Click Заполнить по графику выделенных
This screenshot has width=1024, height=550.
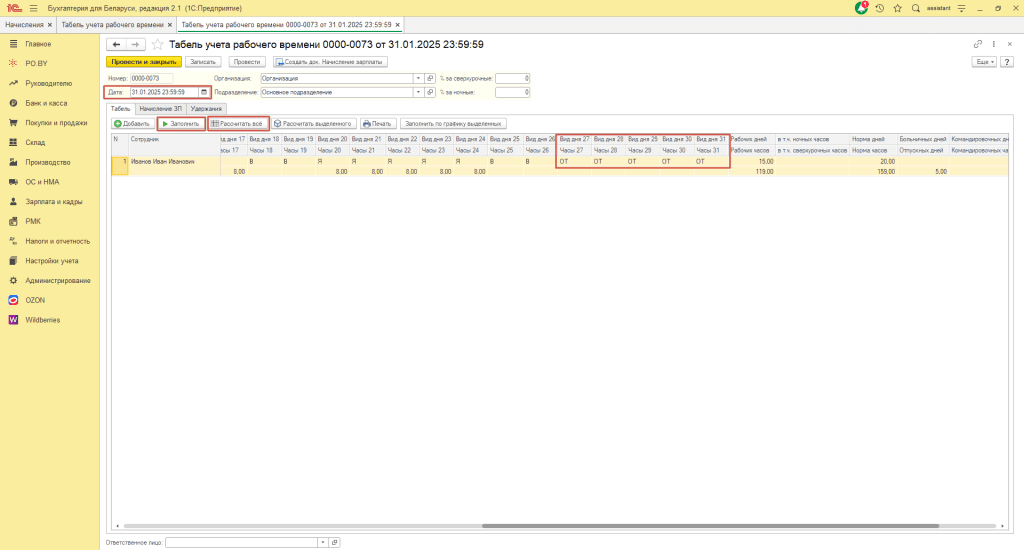point(453,123)
